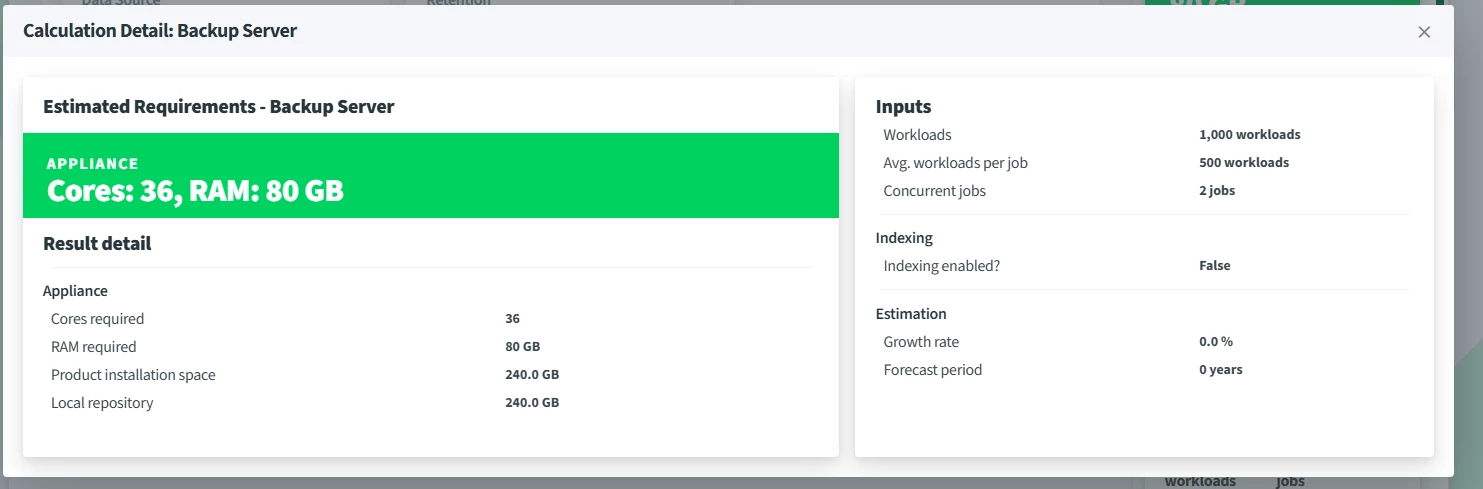The image size is (1483, 489).
Task: Select the 500 workloads value
Action: pos(1244,162)
